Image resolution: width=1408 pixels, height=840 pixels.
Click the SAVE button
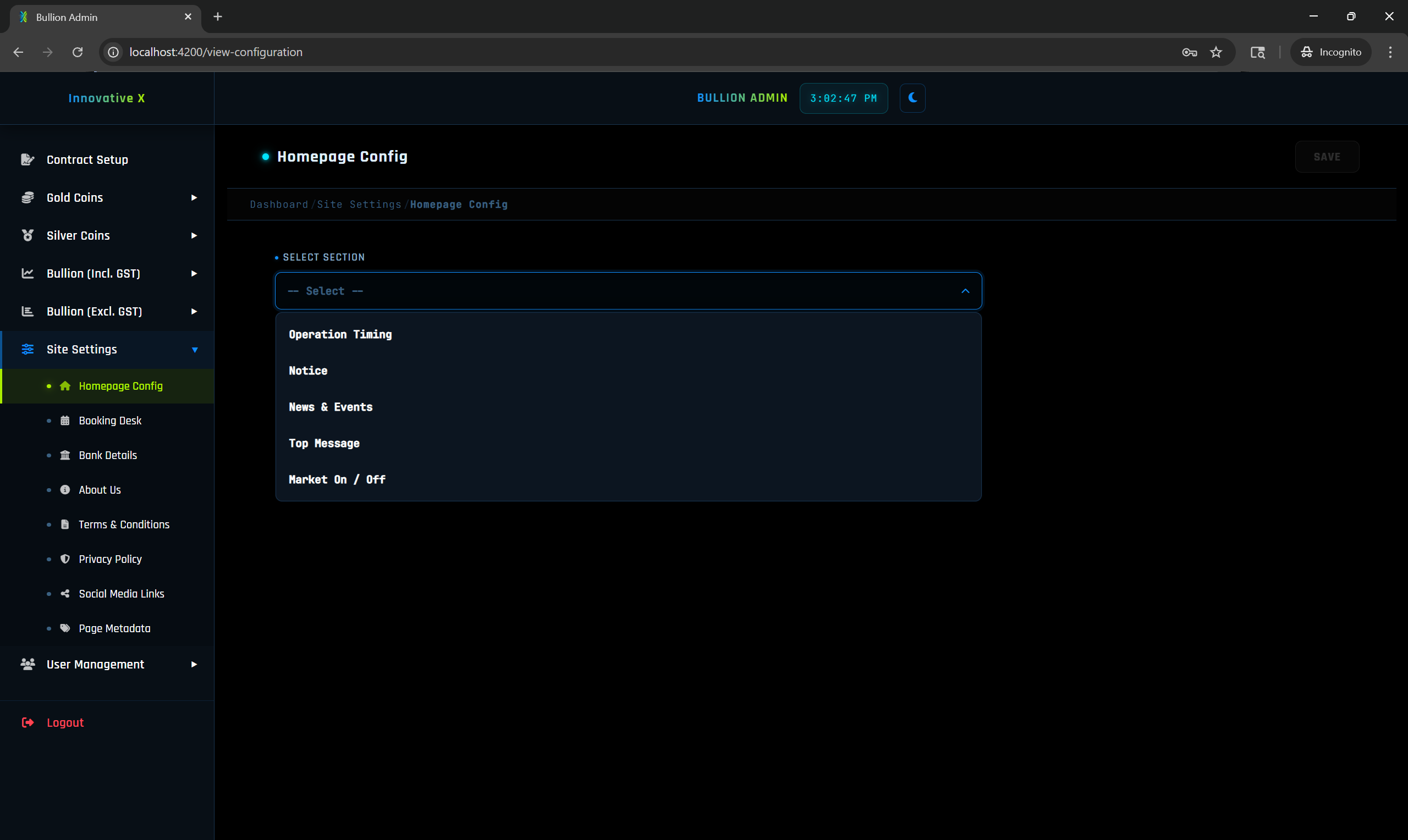point(1327,157)
